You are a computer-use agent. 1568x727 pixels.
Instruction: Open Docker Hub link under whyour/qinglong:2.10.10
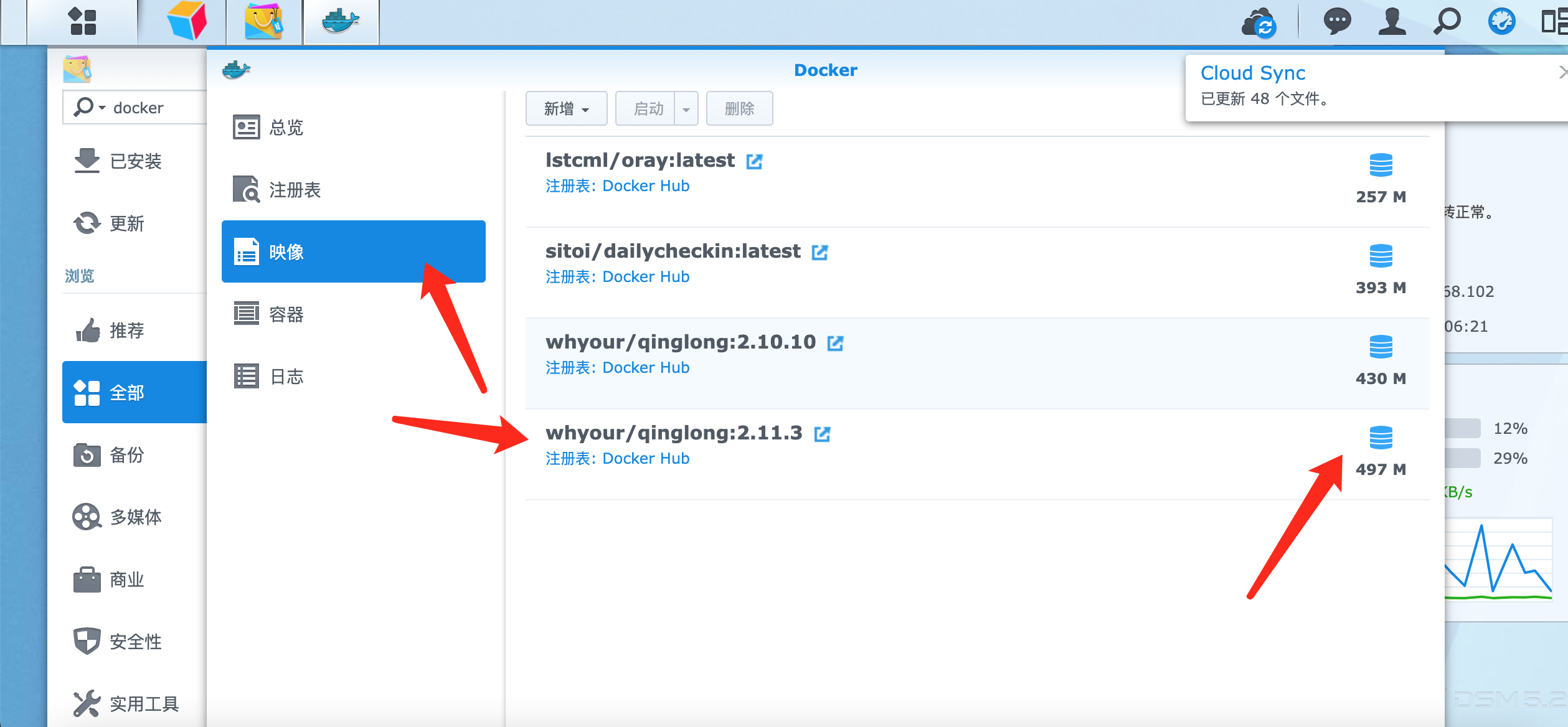click(x=646, y=368)
